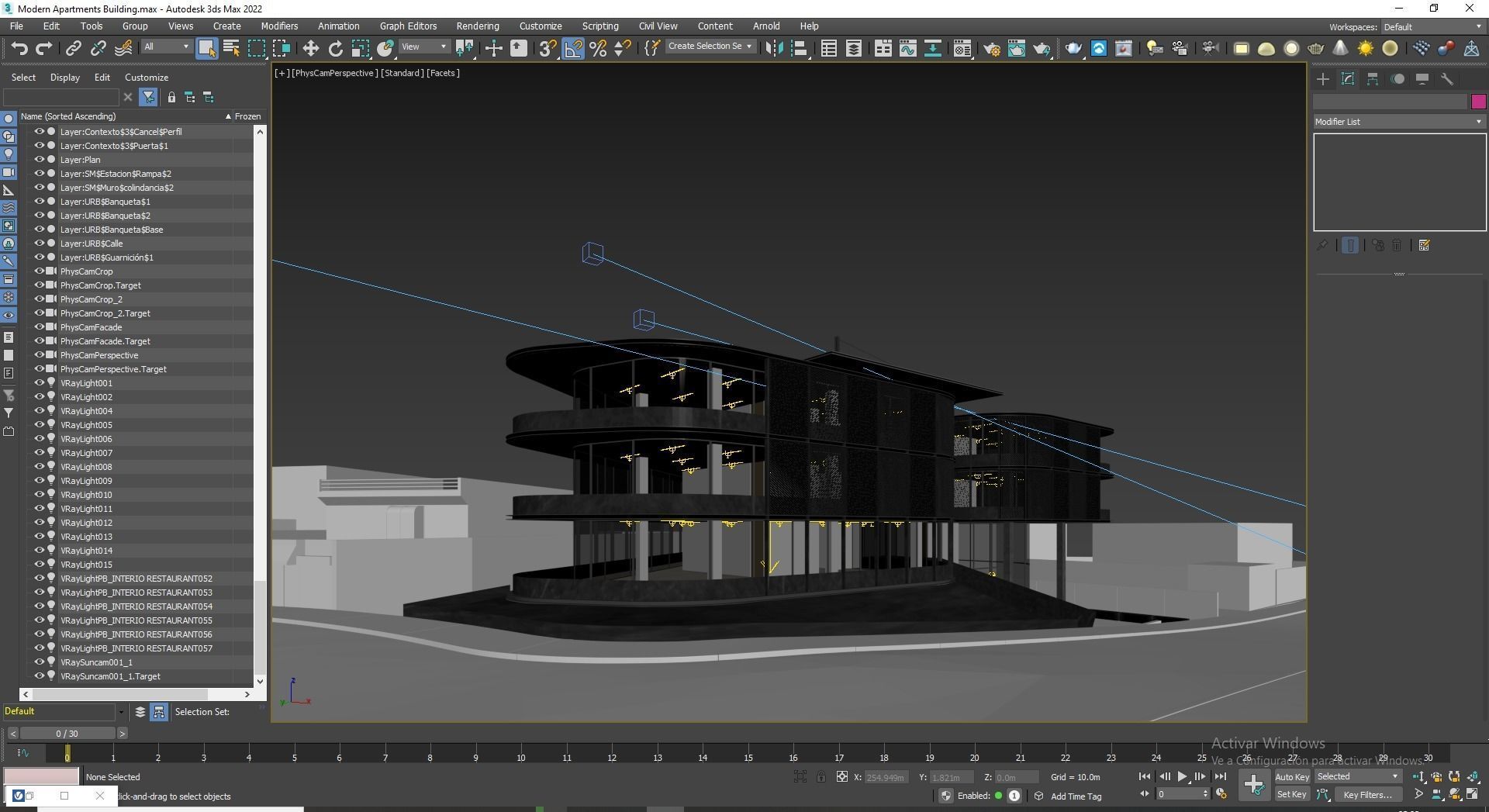Image resolution: width=1489 pixels, height=812 pixels.
Task: Switch to the Hierarchy panel tab
Action: coord(1373,79)
